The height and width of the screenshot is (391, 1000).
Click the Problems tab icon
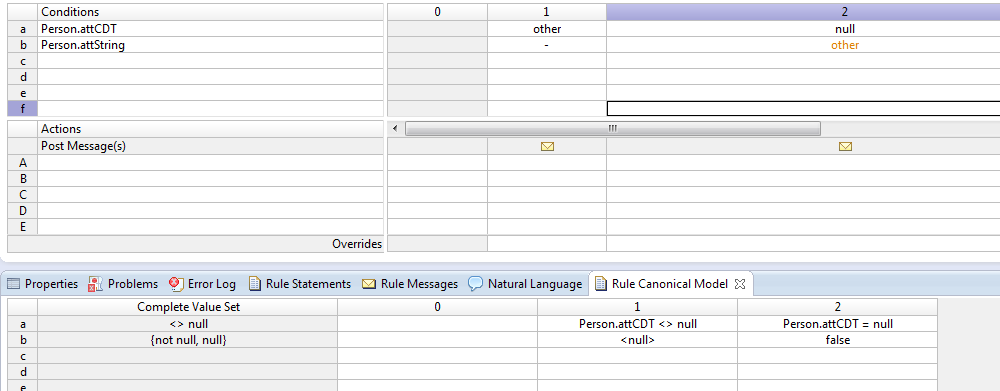(x=96, y=284)
